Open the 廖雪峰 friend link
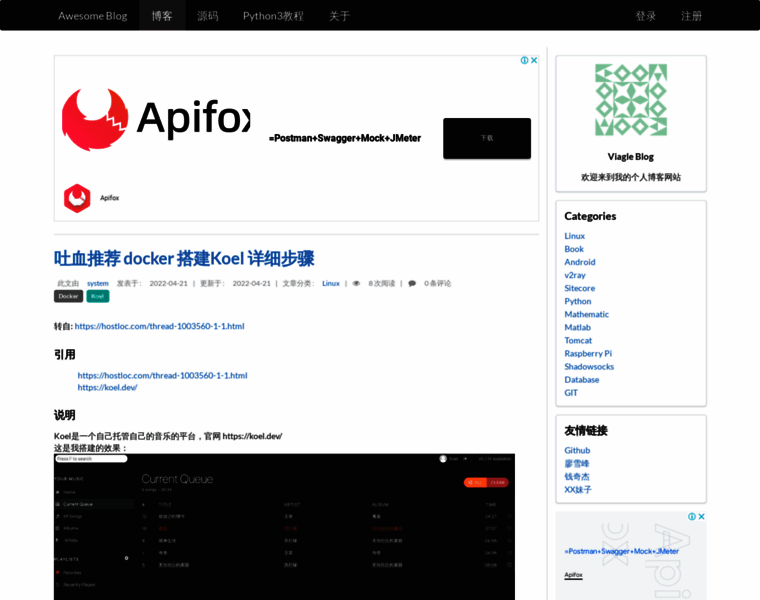 [577, 464]
